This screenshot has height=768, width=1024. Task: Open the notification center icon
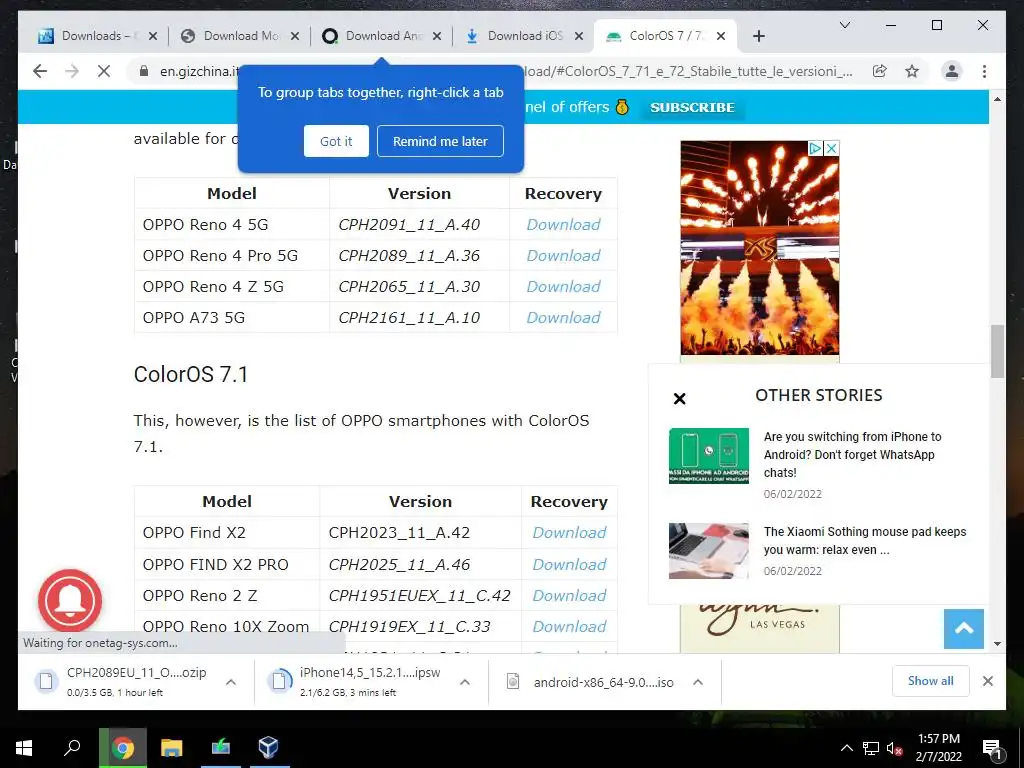click(x=992, y=749)
